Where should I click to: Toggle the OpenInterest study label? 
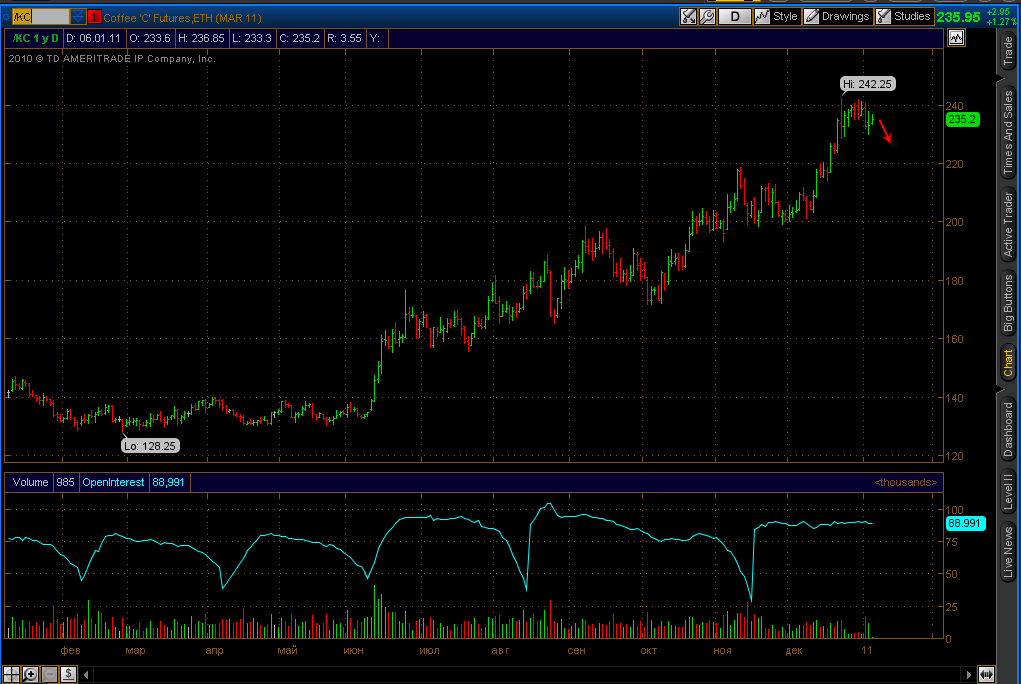pos(113,482)
